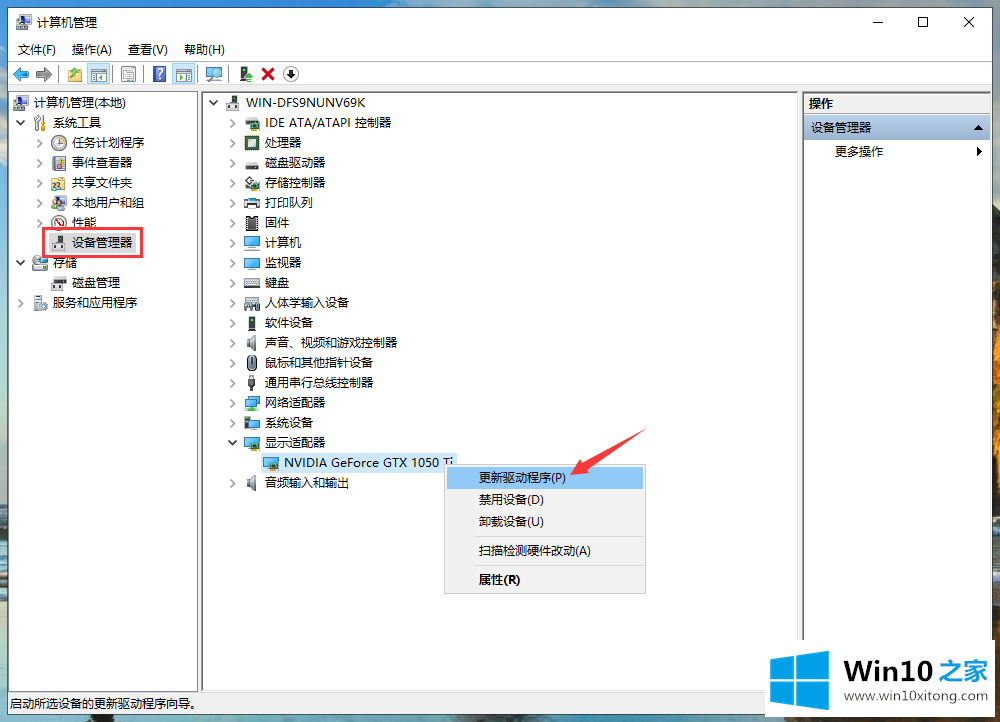Select the 键盘 device category

(277, 283)
